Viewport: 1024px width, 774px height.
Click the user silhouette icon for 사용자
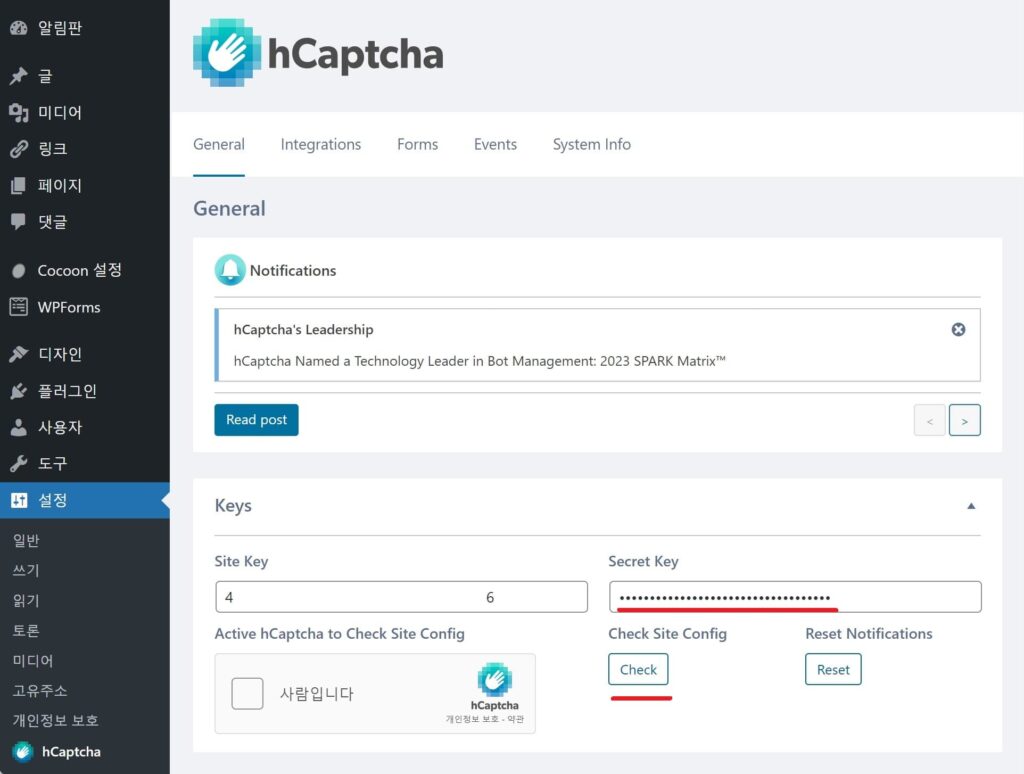(19, 427)
